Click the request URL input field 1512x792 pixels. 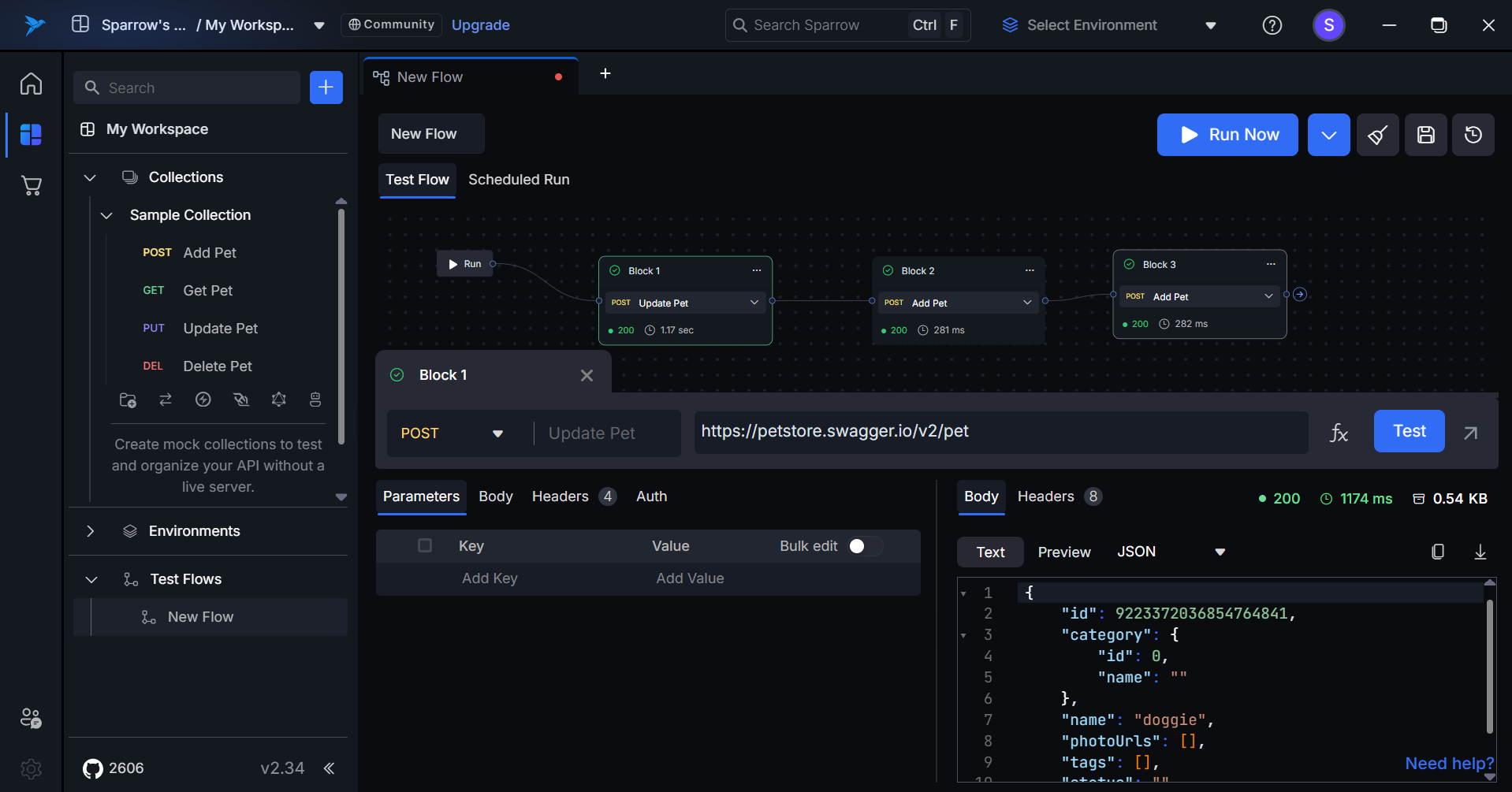pyautogui.click(x=1000, y=432)
